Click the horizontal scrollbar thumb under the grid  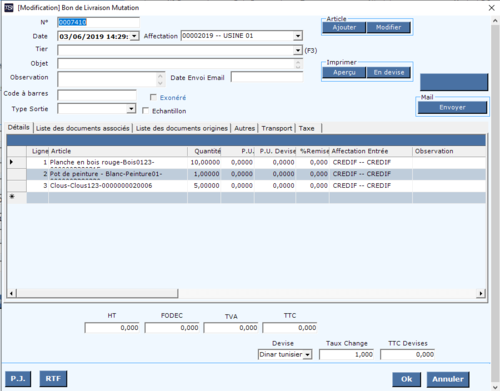coord(97,293)
